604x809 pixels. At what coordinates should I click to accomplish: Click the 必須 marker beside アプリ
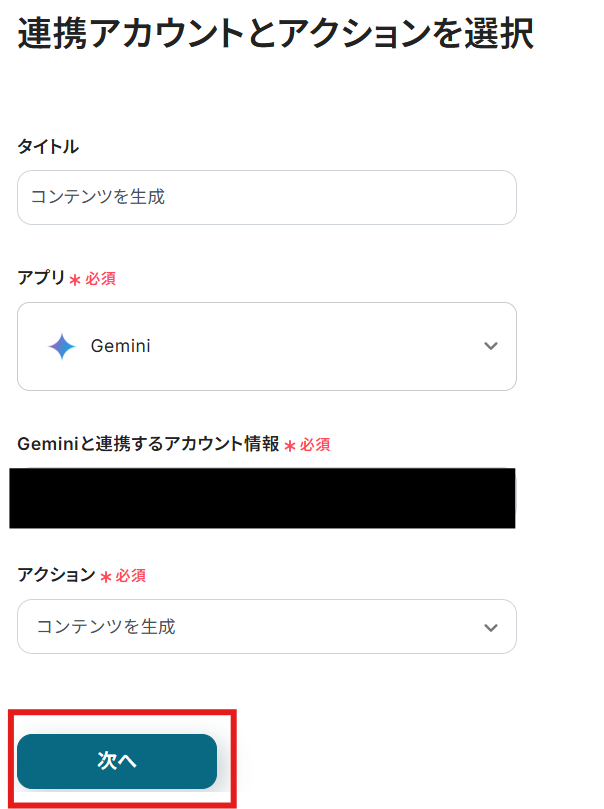[100, 279]
